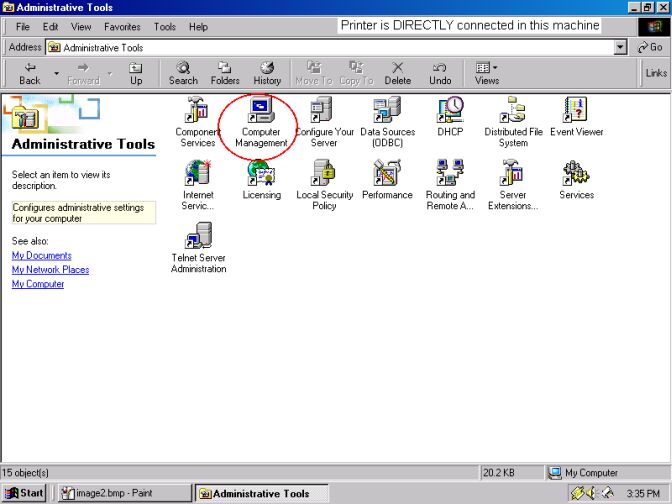This screenshot has height=504, width=672.
Task: Switch to image2.bmp - Paint taskbar item
Action: click(x=121, y=493)
